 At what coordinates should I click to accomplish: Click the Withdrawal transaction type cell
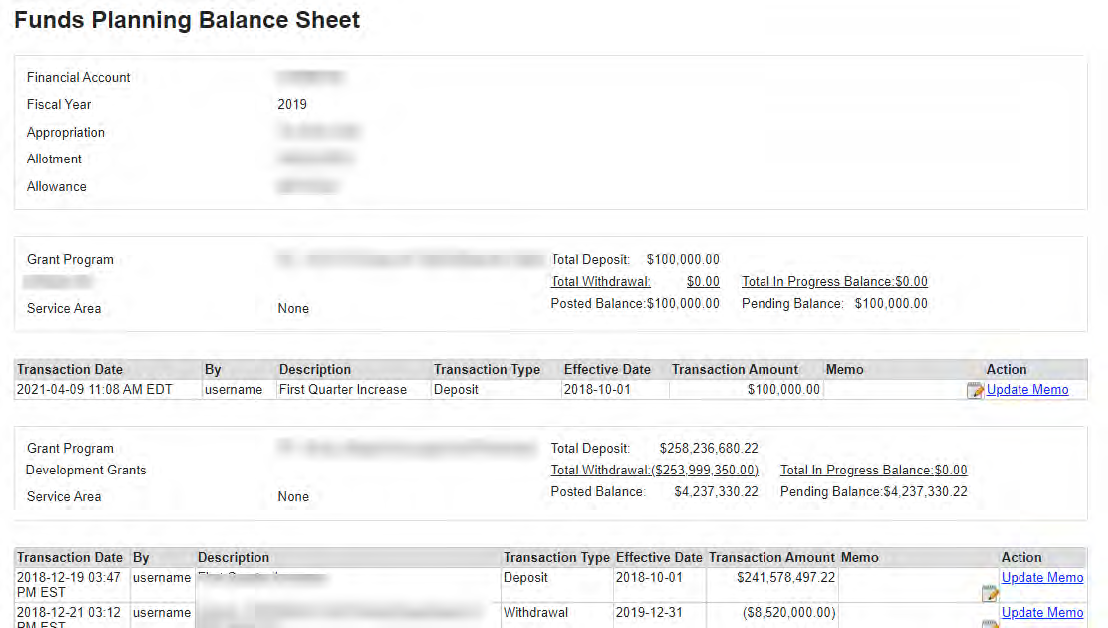535,613
